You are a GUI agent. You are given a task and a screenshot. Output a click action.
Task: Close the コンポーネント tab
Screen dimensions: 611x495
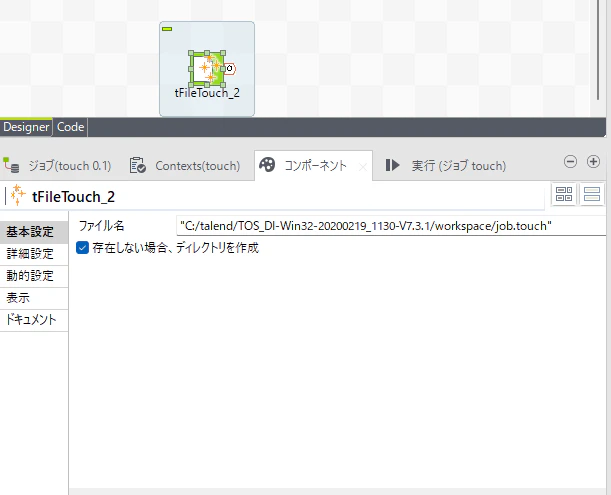(362, 168)
